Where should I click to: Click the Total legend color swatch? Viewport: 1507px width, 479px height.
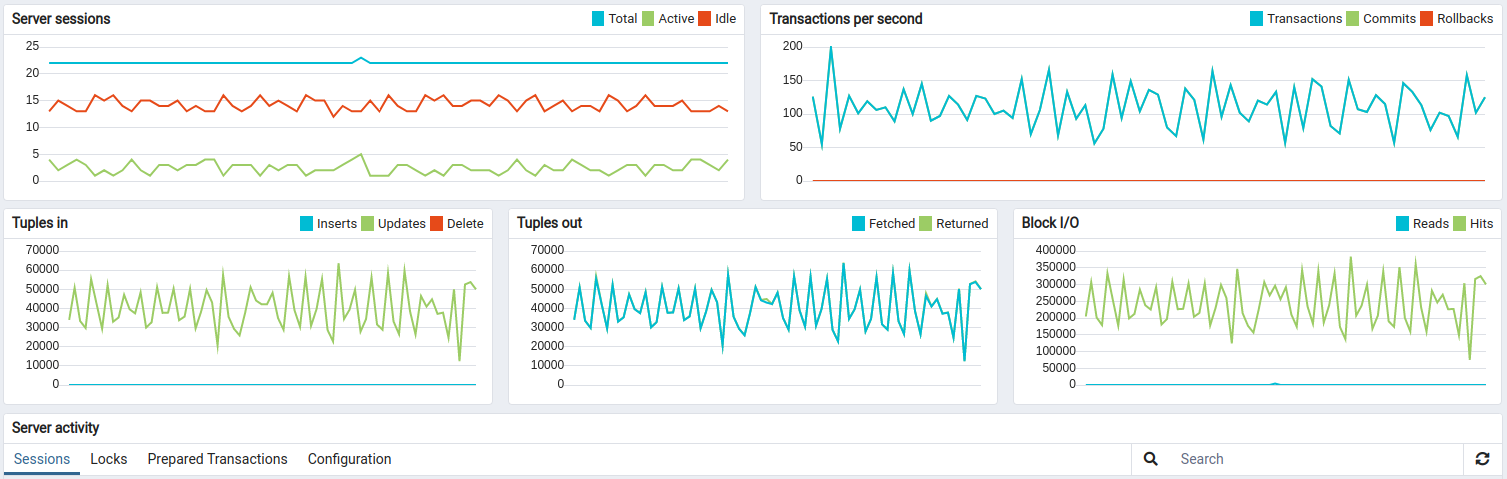pyautogui.click(x=597, y=19)
